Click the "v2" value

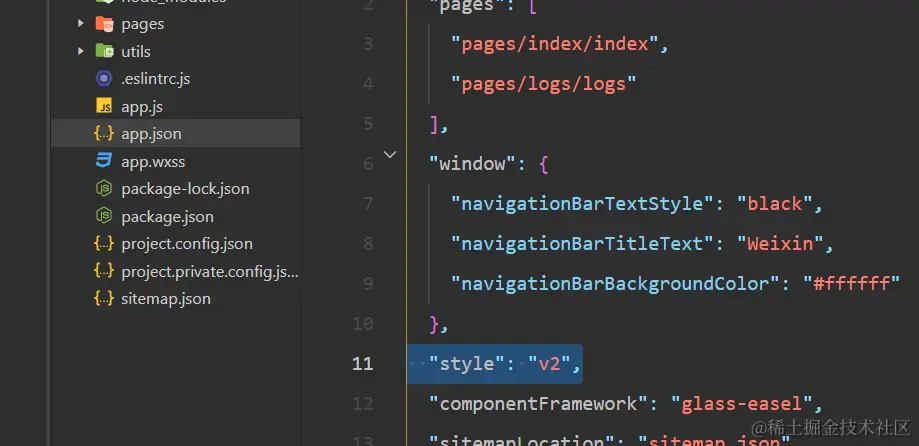550,364
